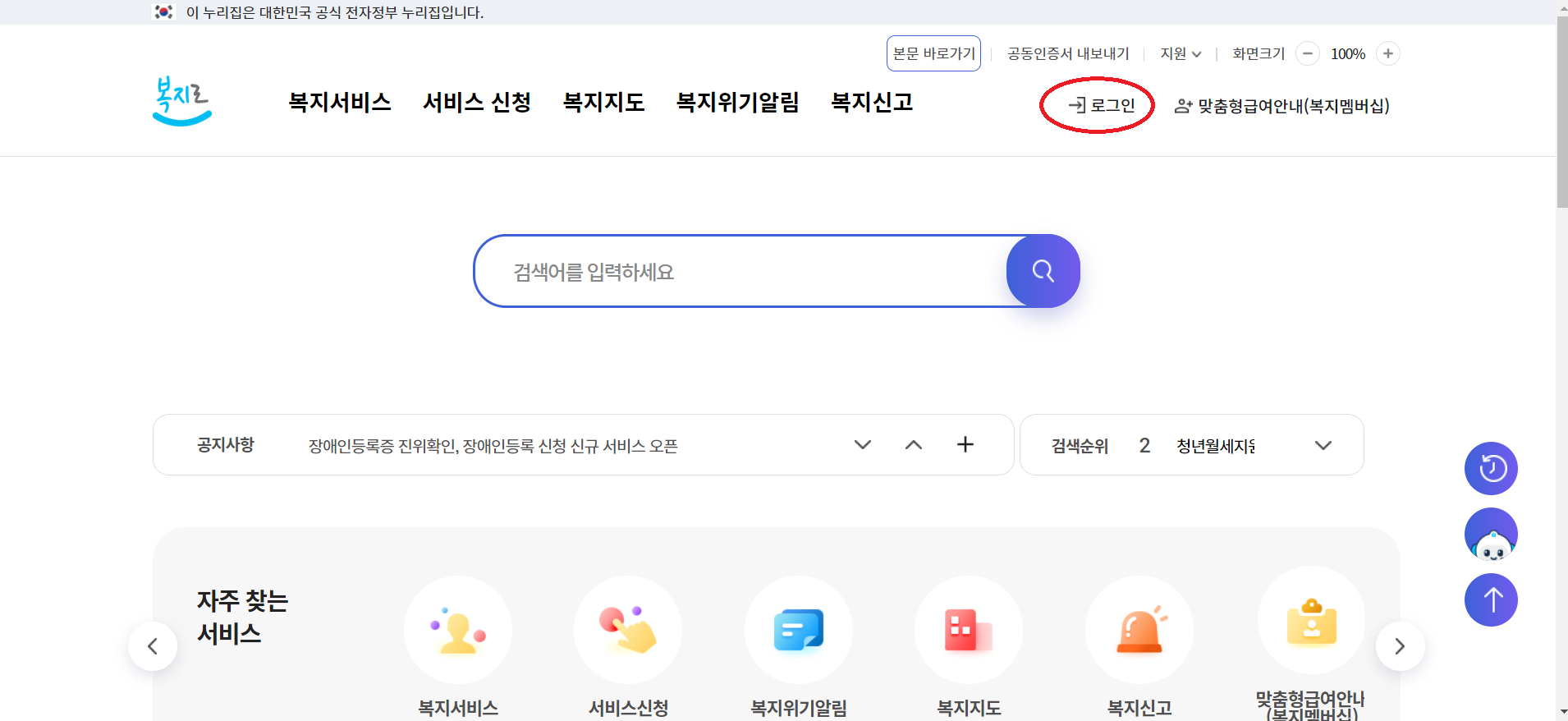Open the disability registration notice headline
The image size is (1568, 721).
coord(493,446)
